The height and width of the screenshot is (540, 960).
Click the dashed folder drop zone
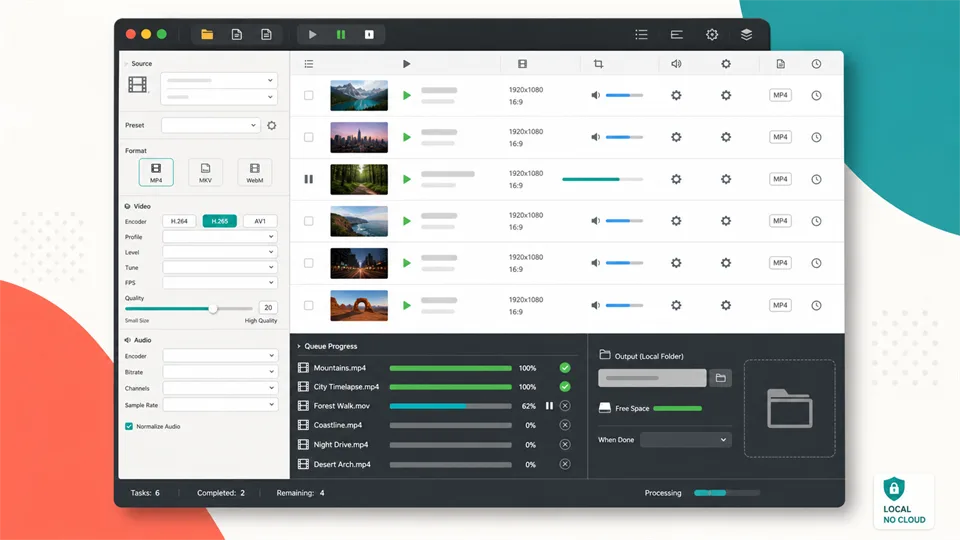(790, 408)
